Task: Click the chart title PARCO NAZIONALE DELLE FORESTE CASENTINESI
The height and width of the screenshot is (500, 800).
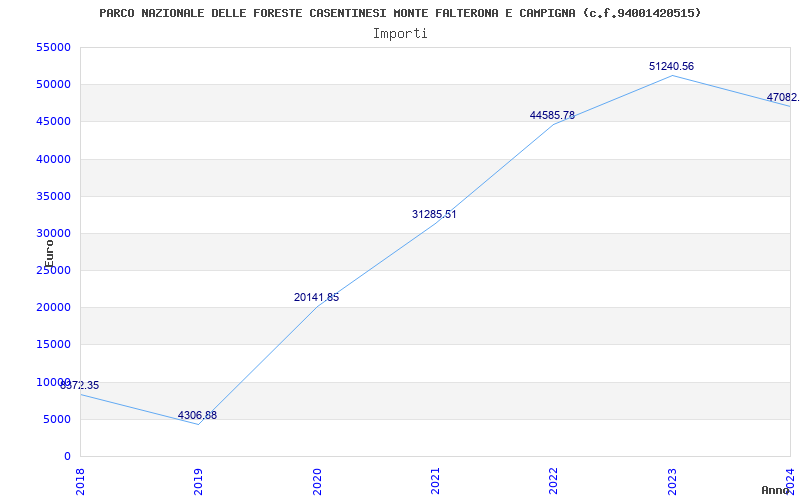Action: [x=400, y=13]
